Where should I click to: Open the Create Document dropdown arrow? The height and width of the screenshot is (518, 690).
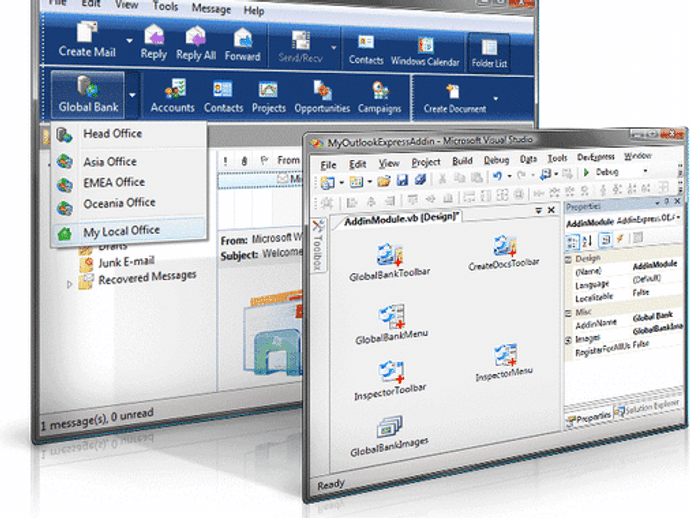point(496,99)
